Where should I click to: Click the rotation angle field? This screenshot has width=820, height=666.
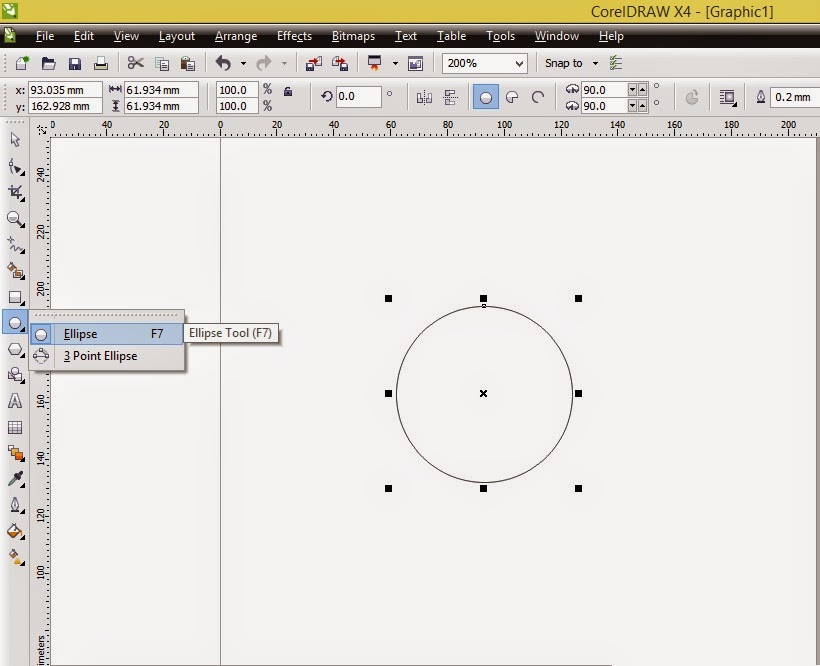point(358,97)
